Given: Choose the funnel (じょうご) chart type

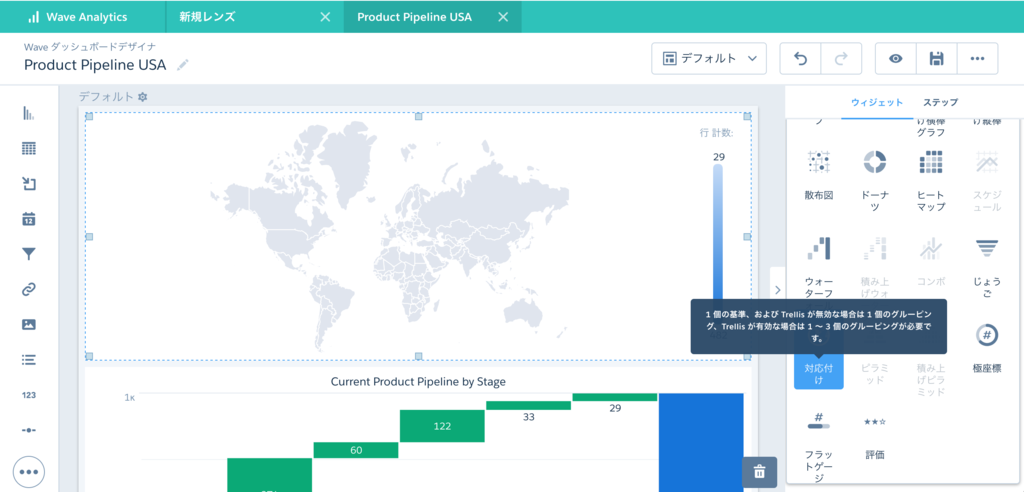Looking at the screenshot, I should tap(987, 267).
